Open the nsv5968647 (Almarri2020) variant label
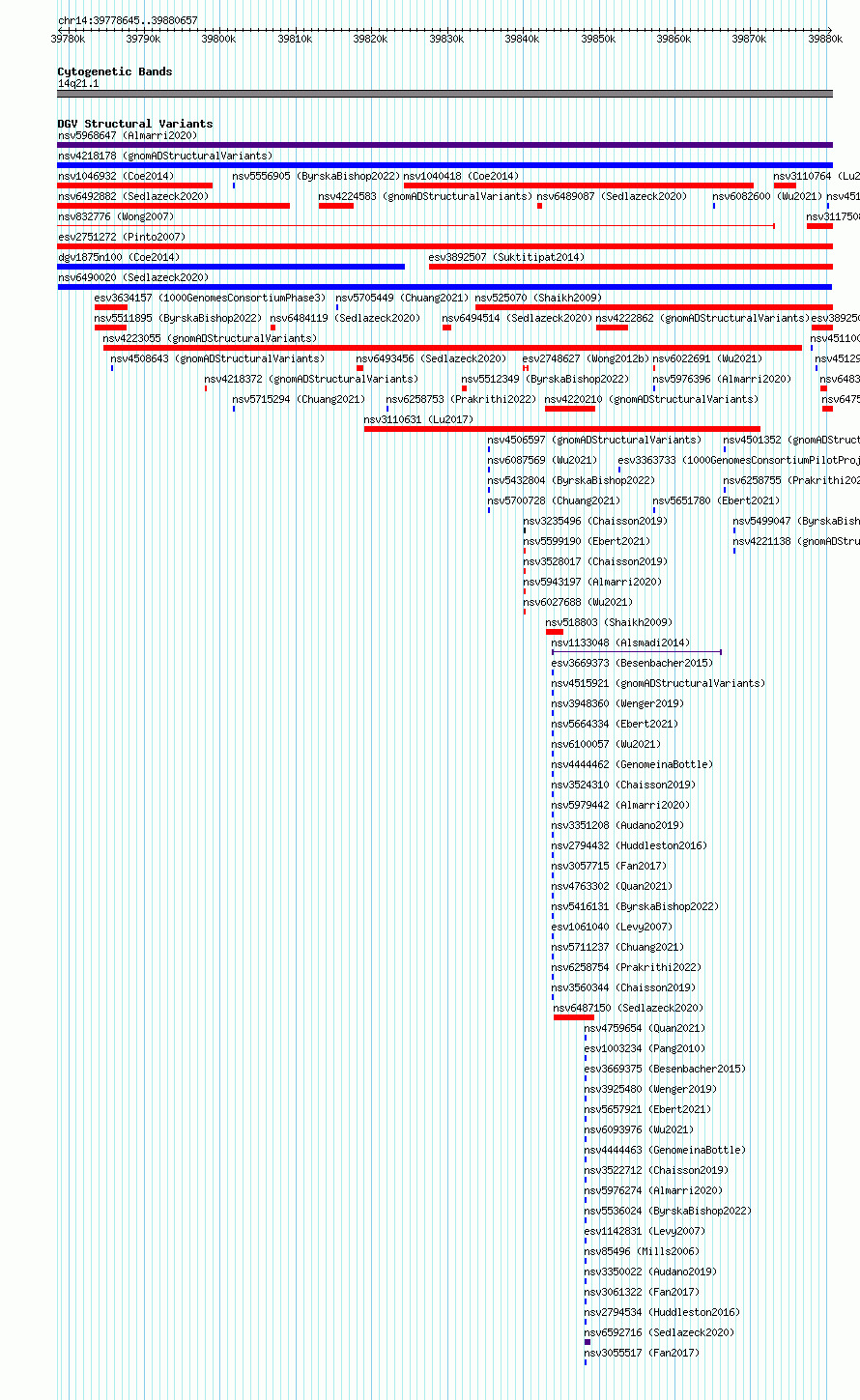860x1400 pixels. 128,135
